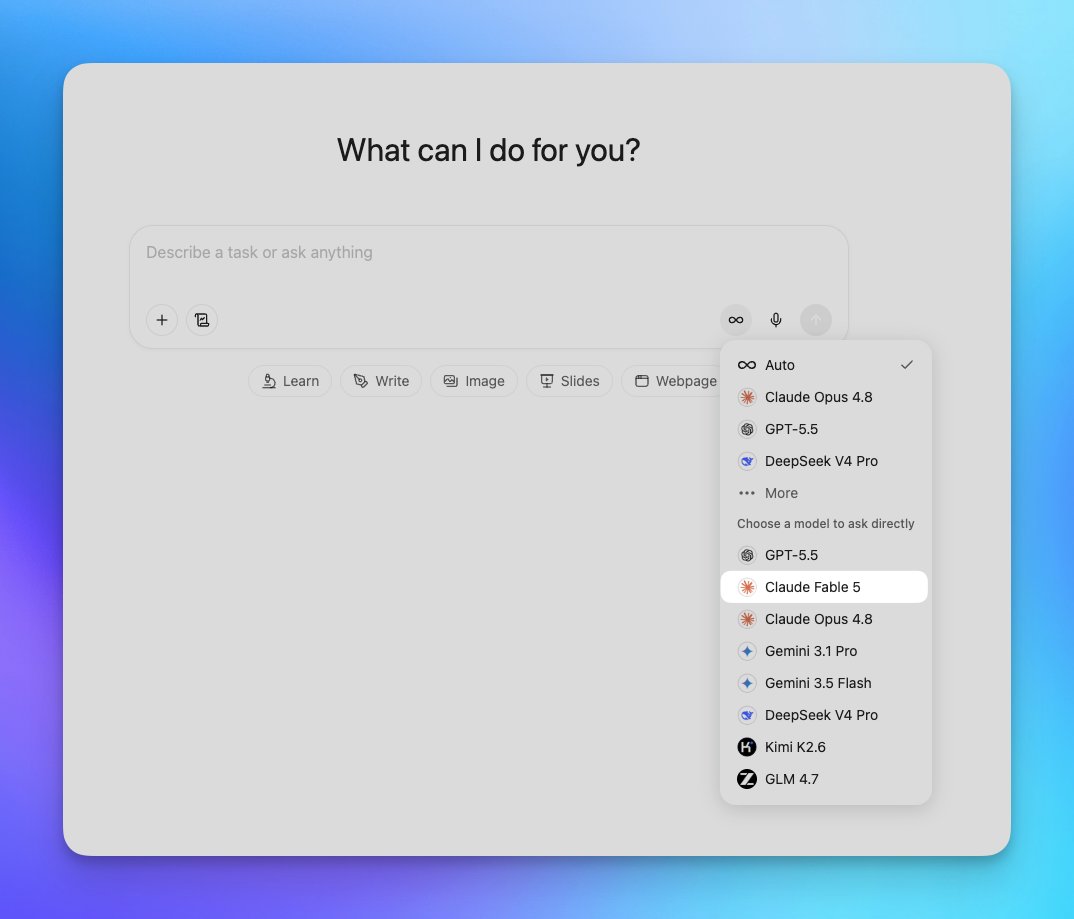Click the send arrow button

pyautogui.click(x=815, y=320)
